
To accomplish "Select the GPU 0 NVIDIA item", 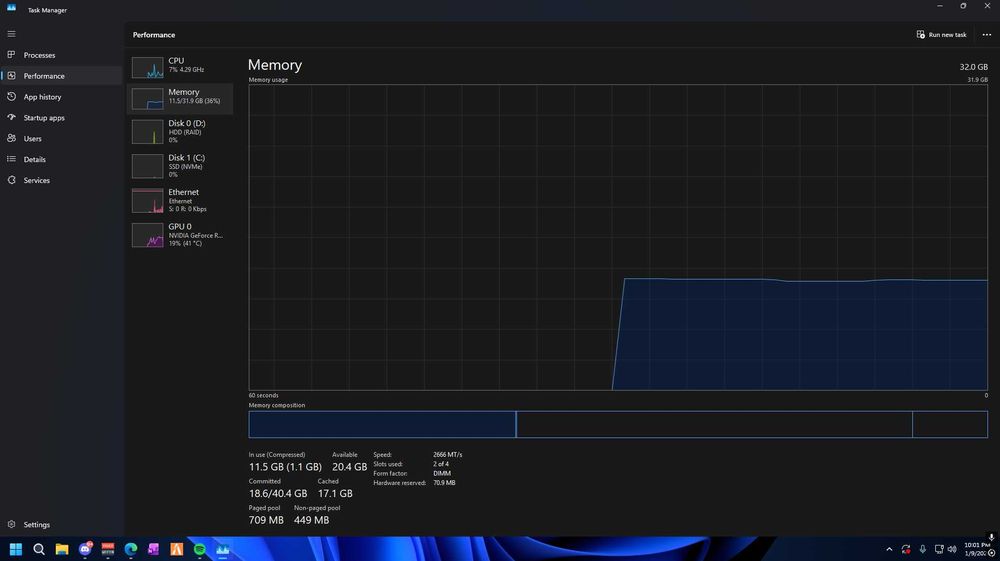I will click(x=180, y=235).
